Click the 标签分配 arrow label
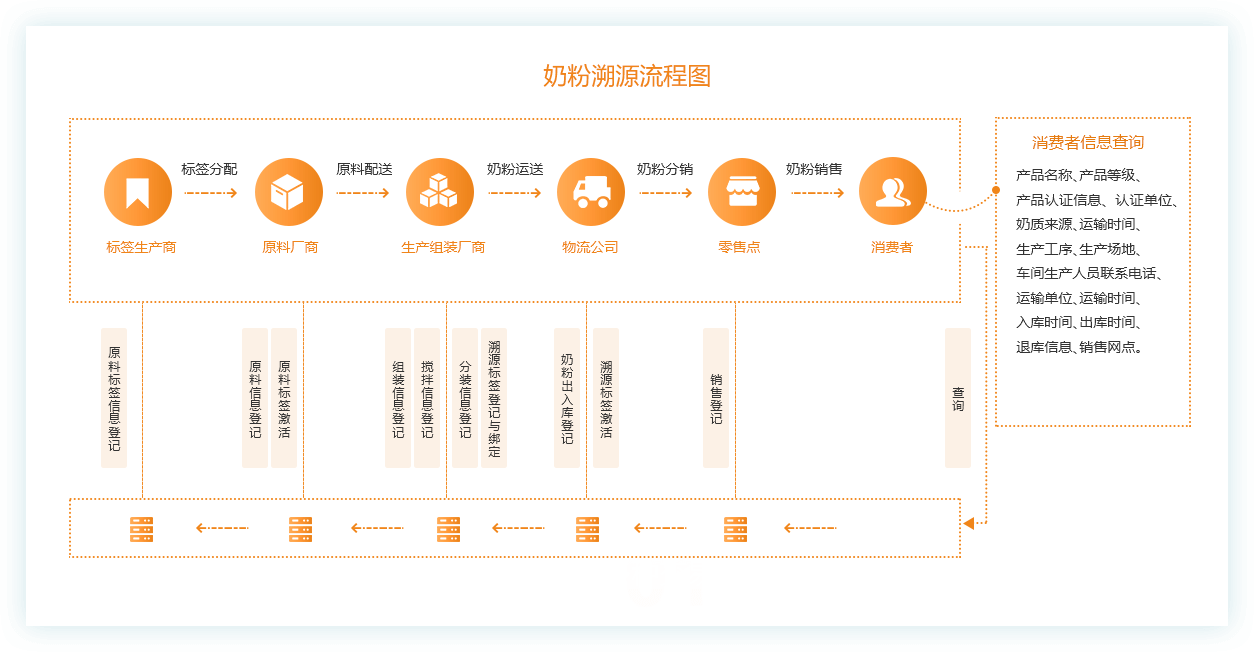Screen dimensions: 1254x652 [x=209, y=169]
